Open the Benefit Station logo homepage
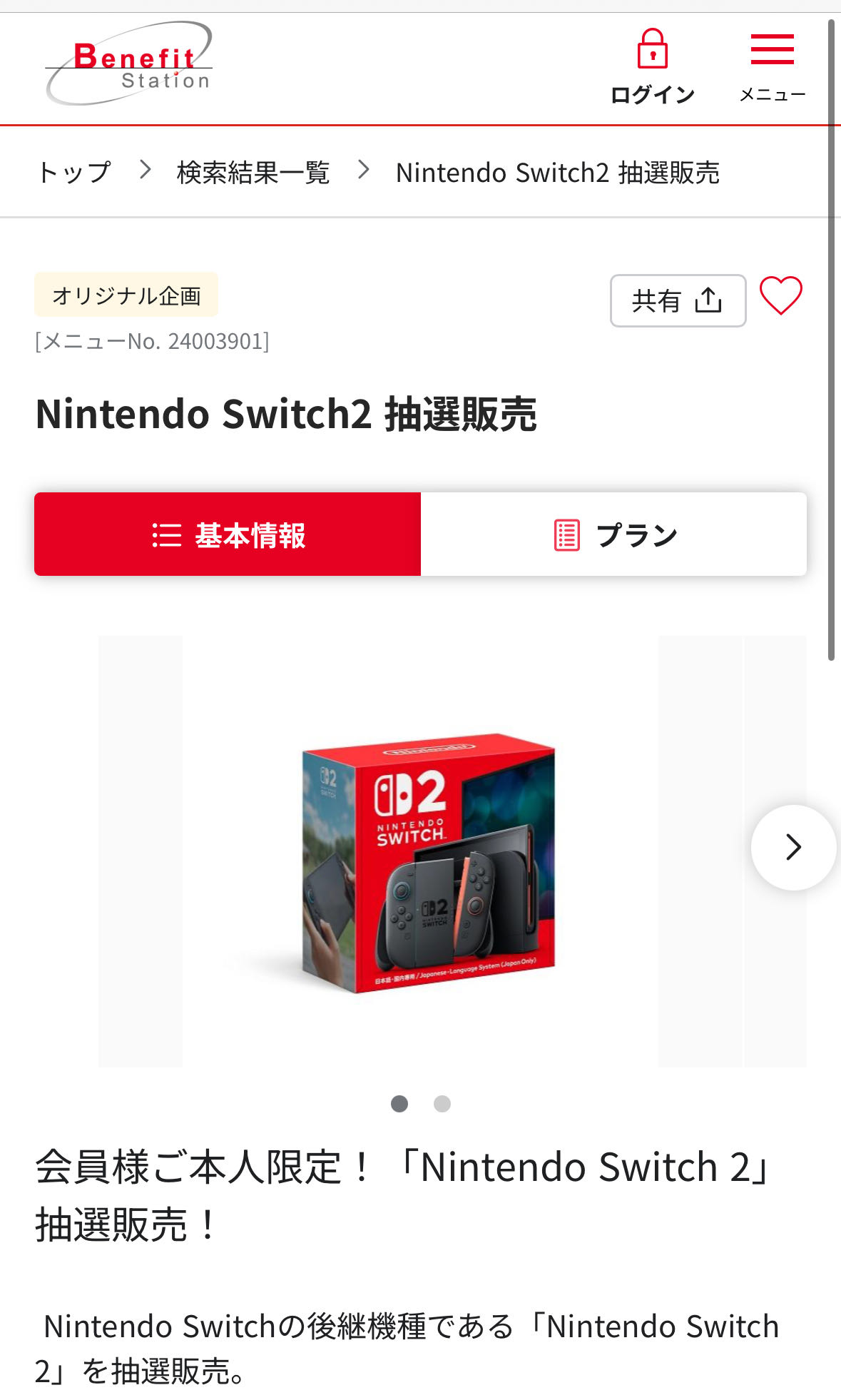 tap(129, 64)
